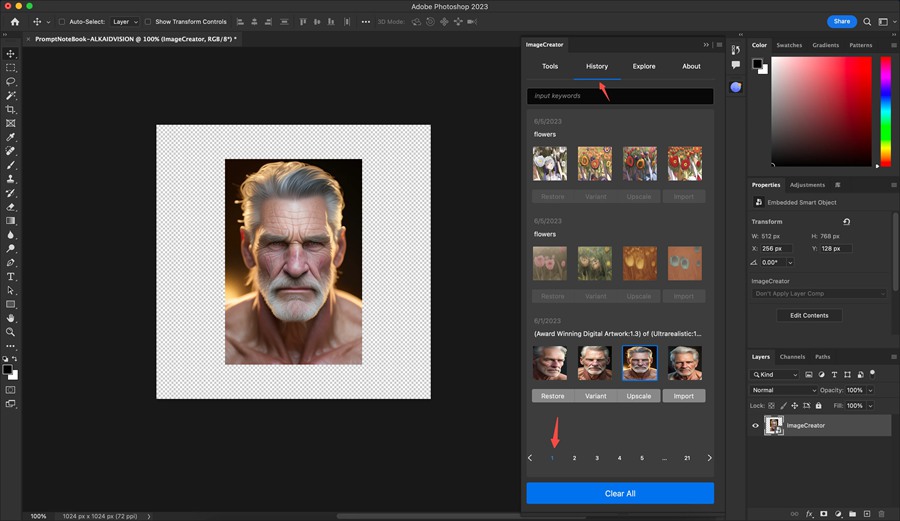Screen dimensions: 900x521
Task: Open the layer Opacity dropdown
Action: click(870, 390)
